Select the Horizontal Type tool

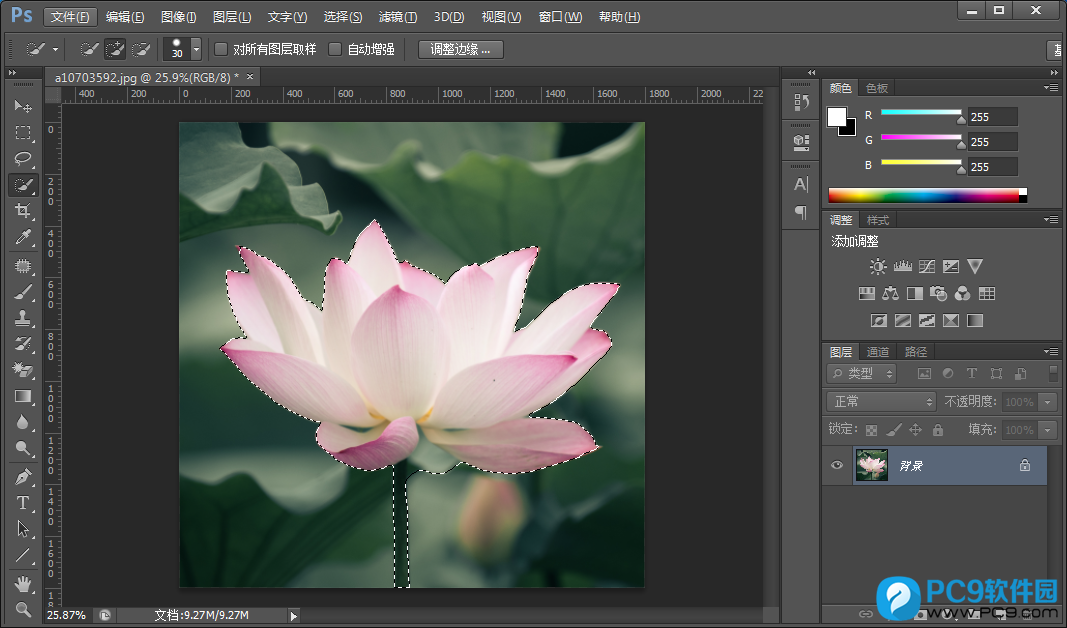tap(23, 503)
